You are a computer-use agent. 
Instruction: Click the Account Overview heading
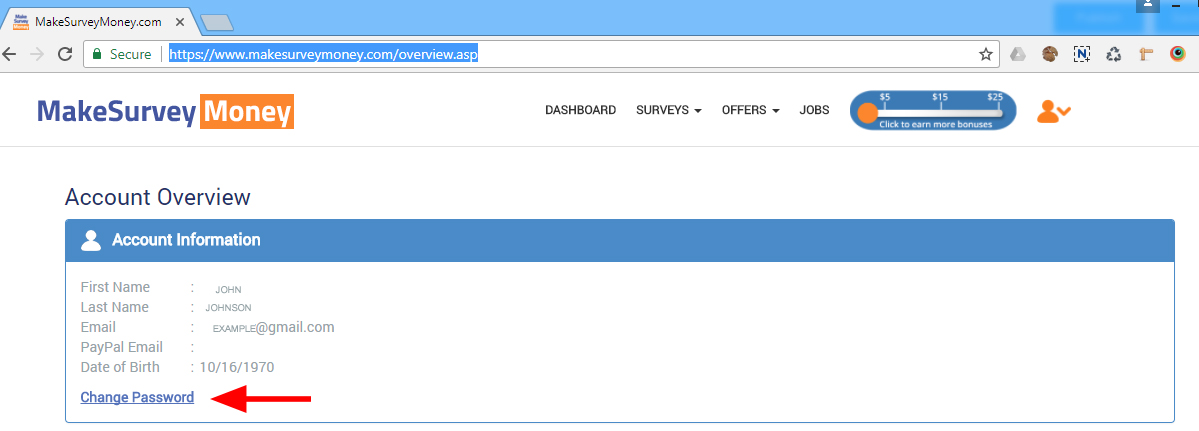coord(158,197)
